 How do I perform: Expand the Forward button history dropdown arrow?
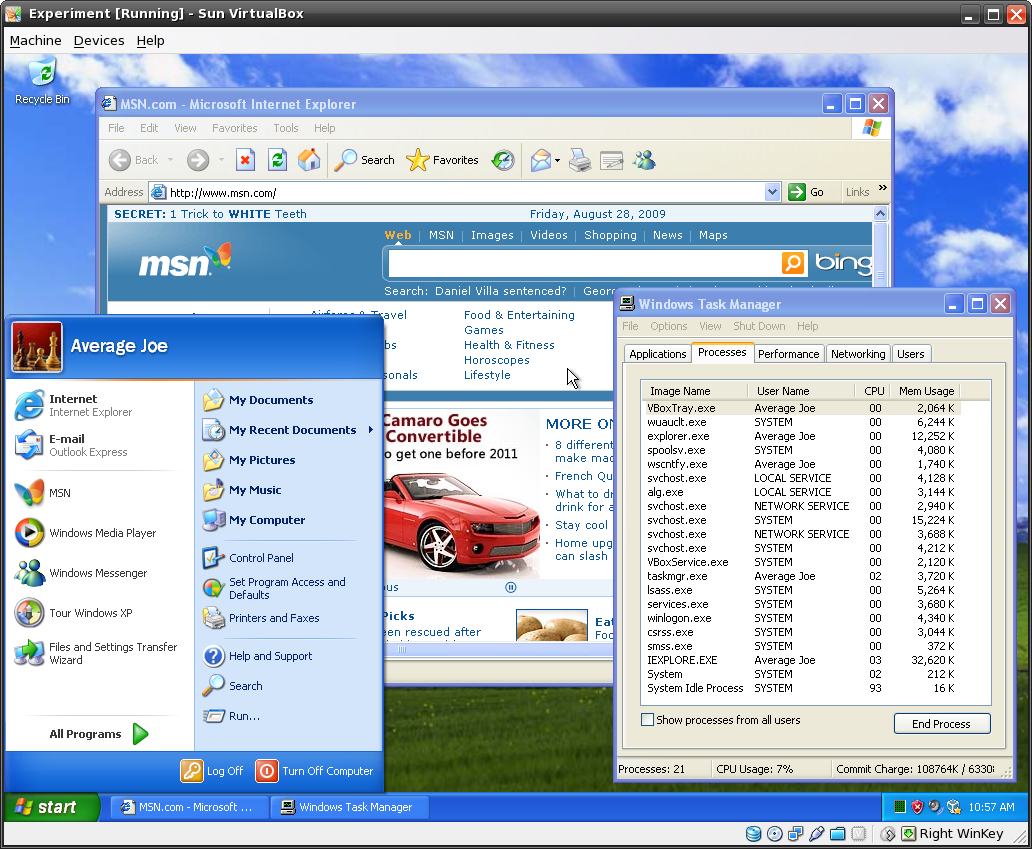tap(221, 160)
